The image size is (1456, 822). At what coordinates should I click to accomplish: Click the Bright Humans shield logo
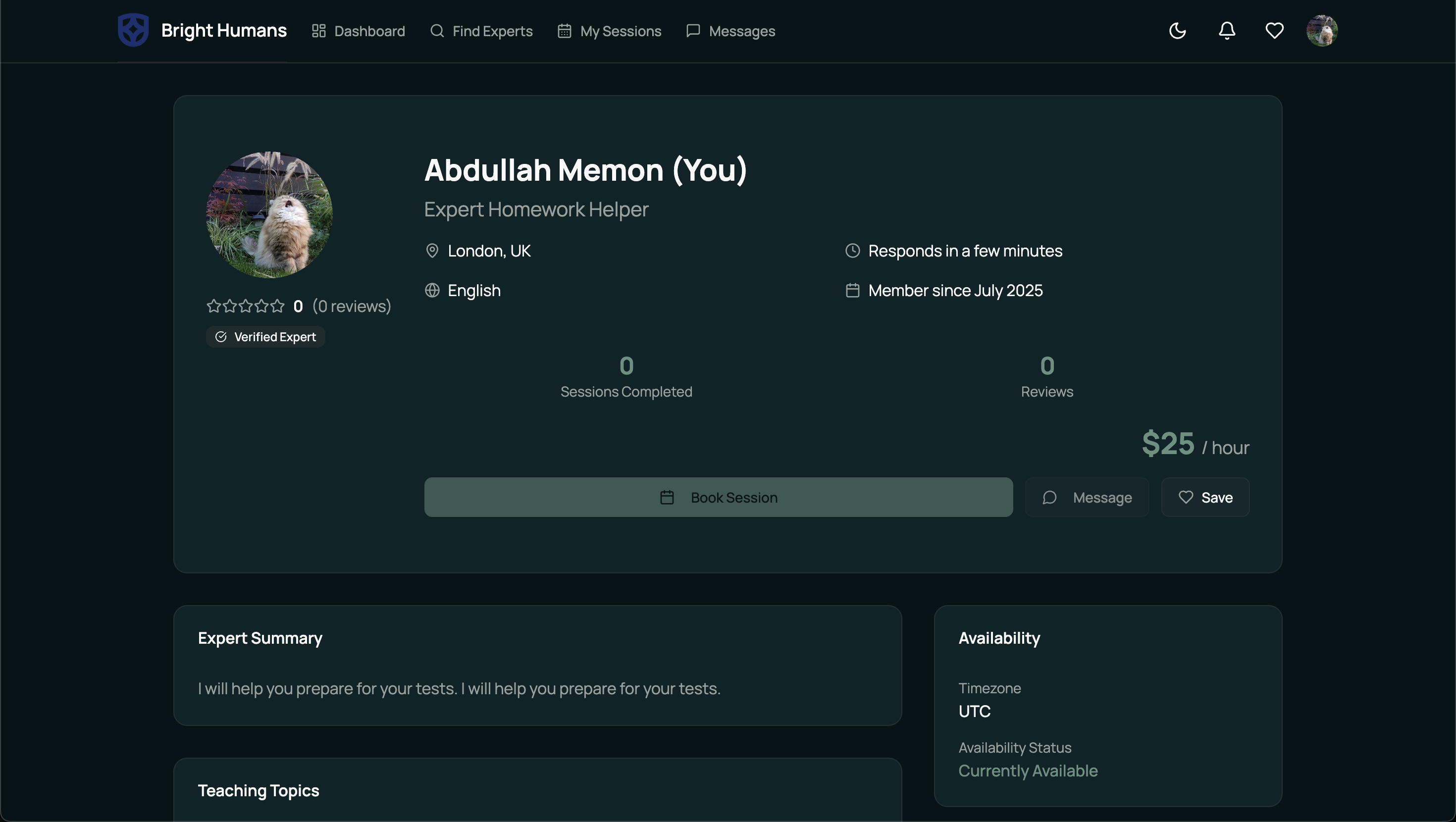click(132, 30)
